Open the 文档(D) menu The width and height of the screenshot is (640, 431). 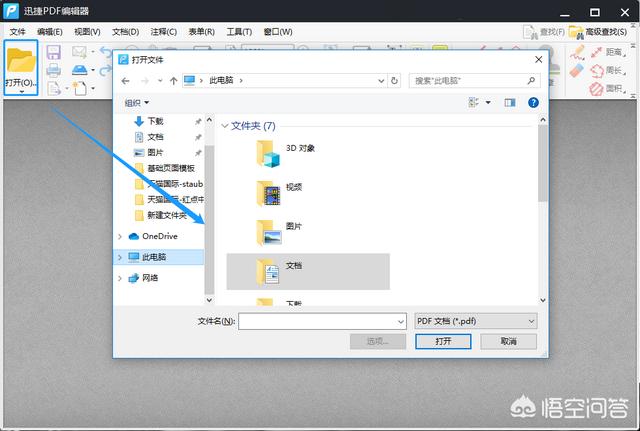click(x=125, y=32)
